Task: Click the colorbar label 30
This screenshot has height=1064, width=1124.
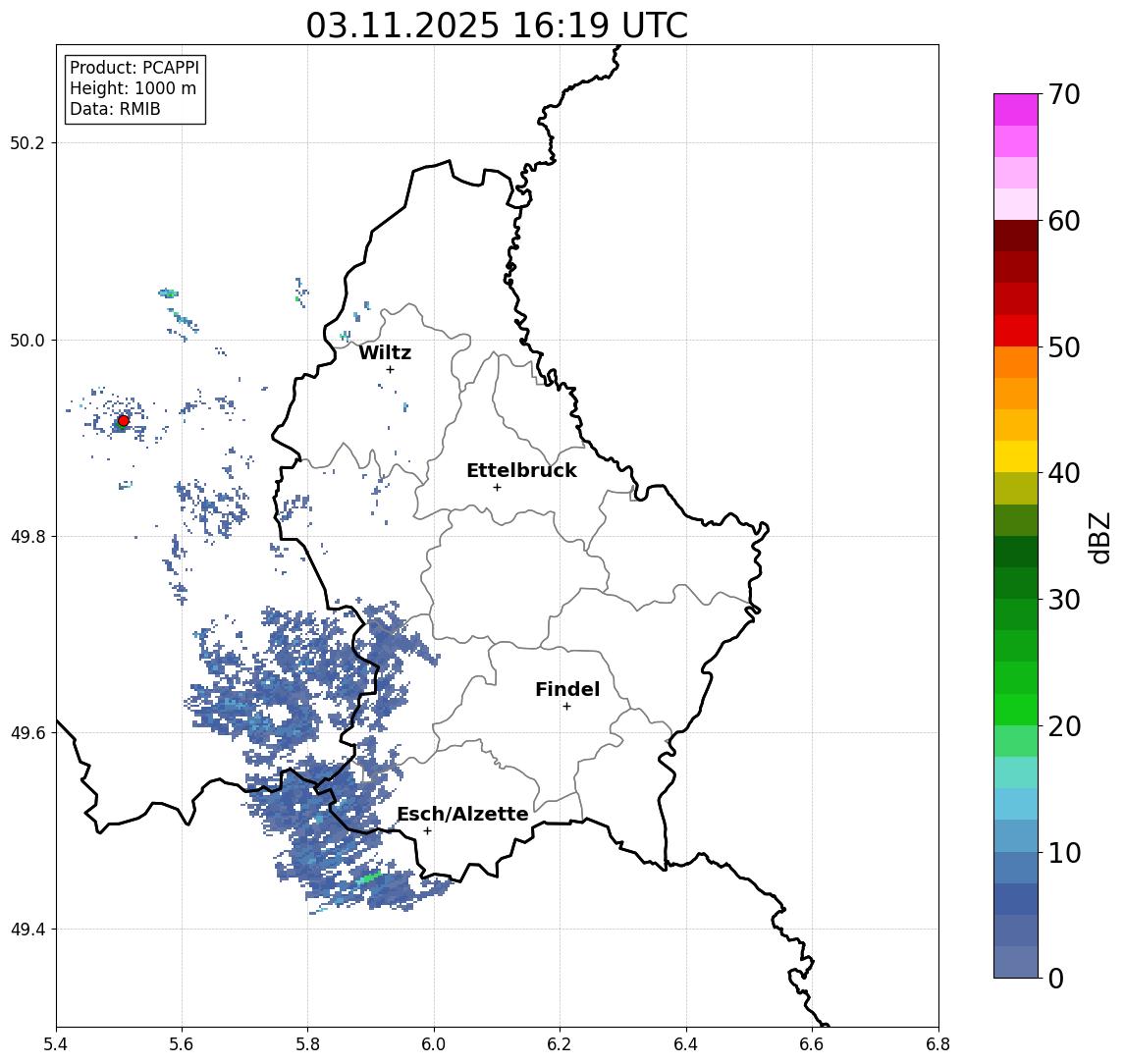Action: pyautogui.click(x=1063, y=600)
